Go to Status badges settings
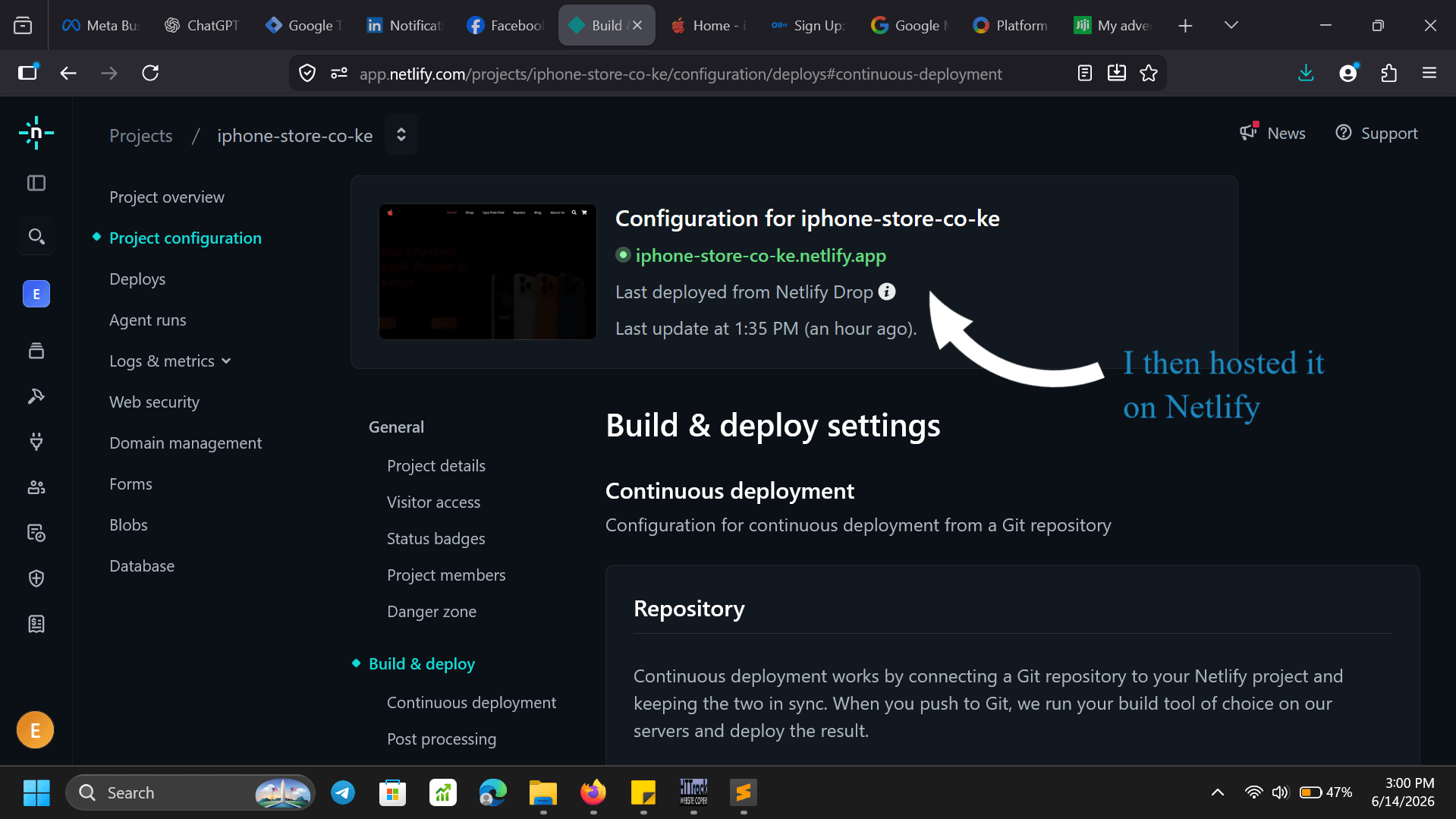 point(436,539)
